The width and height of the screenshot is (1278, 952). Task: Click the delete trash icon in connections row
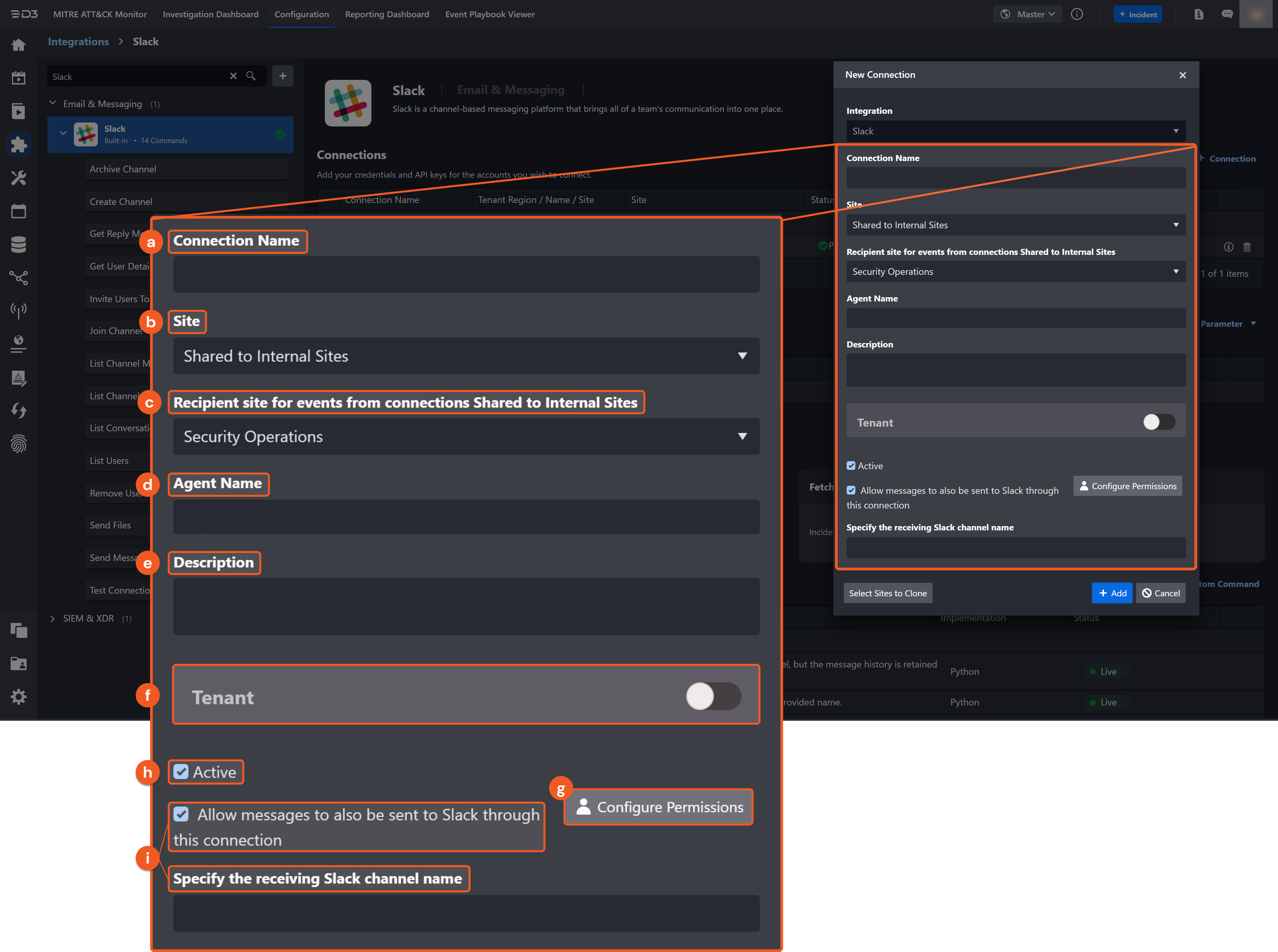[1247, 247]
